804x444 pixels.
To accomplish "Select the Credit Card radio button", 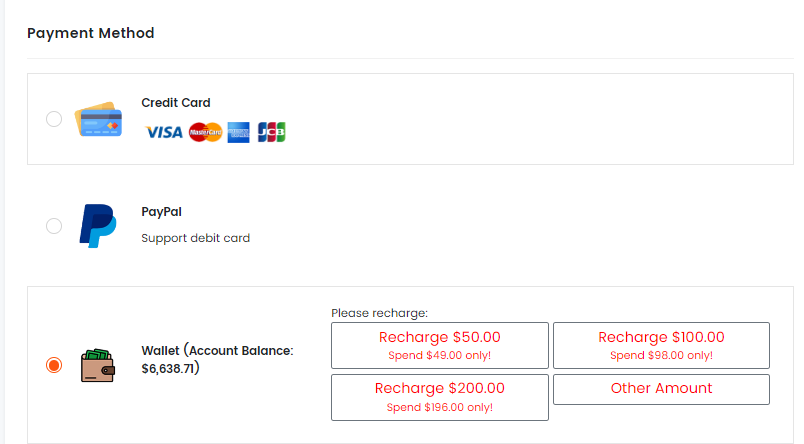I will pos(54,119).
